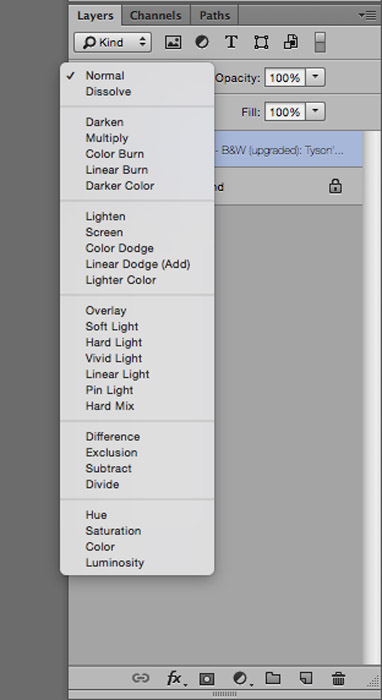Click the Background layer lock icon
This screenshot has height=700, width=382.
click(x=335, y=187)
